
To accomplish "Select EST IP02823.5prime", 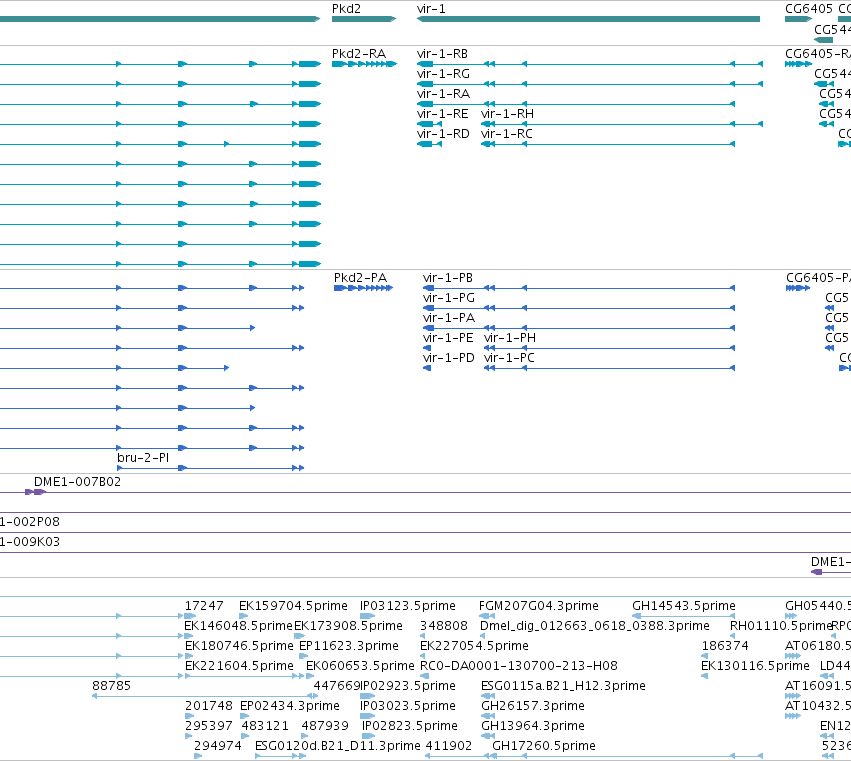I will pyautogui.click(x=410, y=727).
